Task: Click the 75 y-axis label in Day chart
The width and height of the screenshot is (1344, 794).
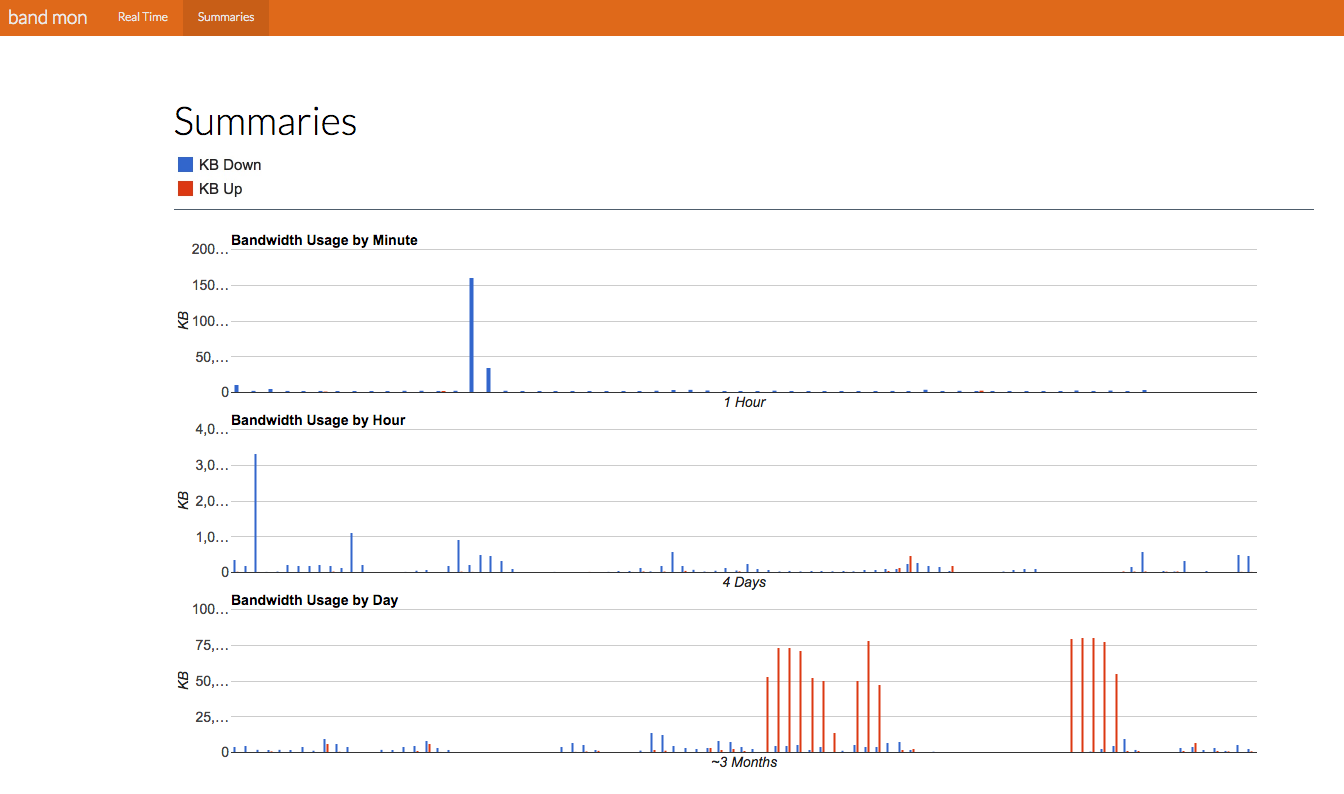Action: [212, 646]
